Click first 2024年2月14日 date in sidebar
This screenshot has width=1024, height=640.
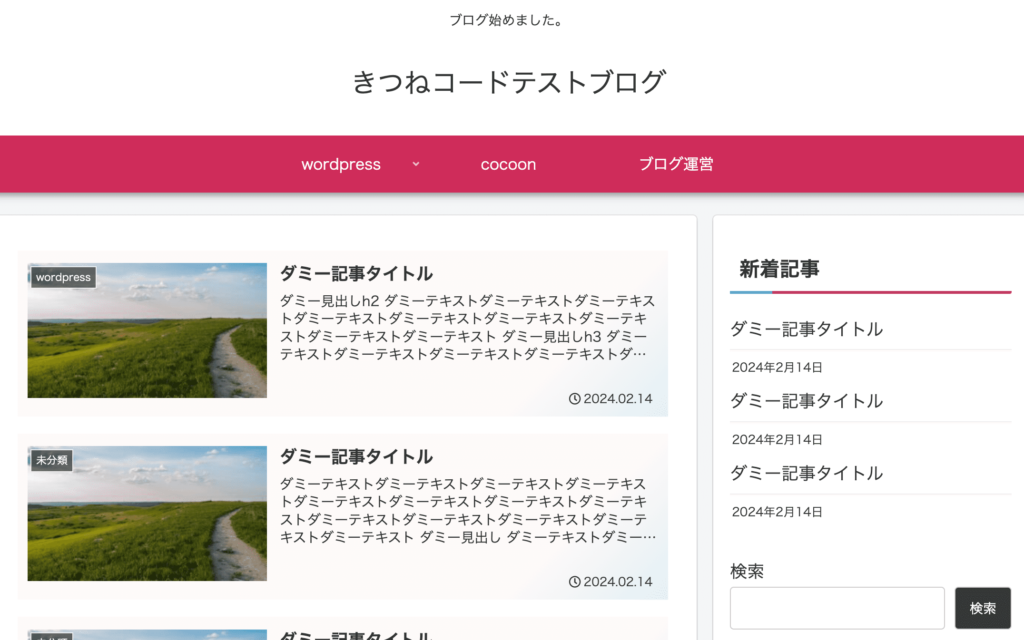point(777,367)
